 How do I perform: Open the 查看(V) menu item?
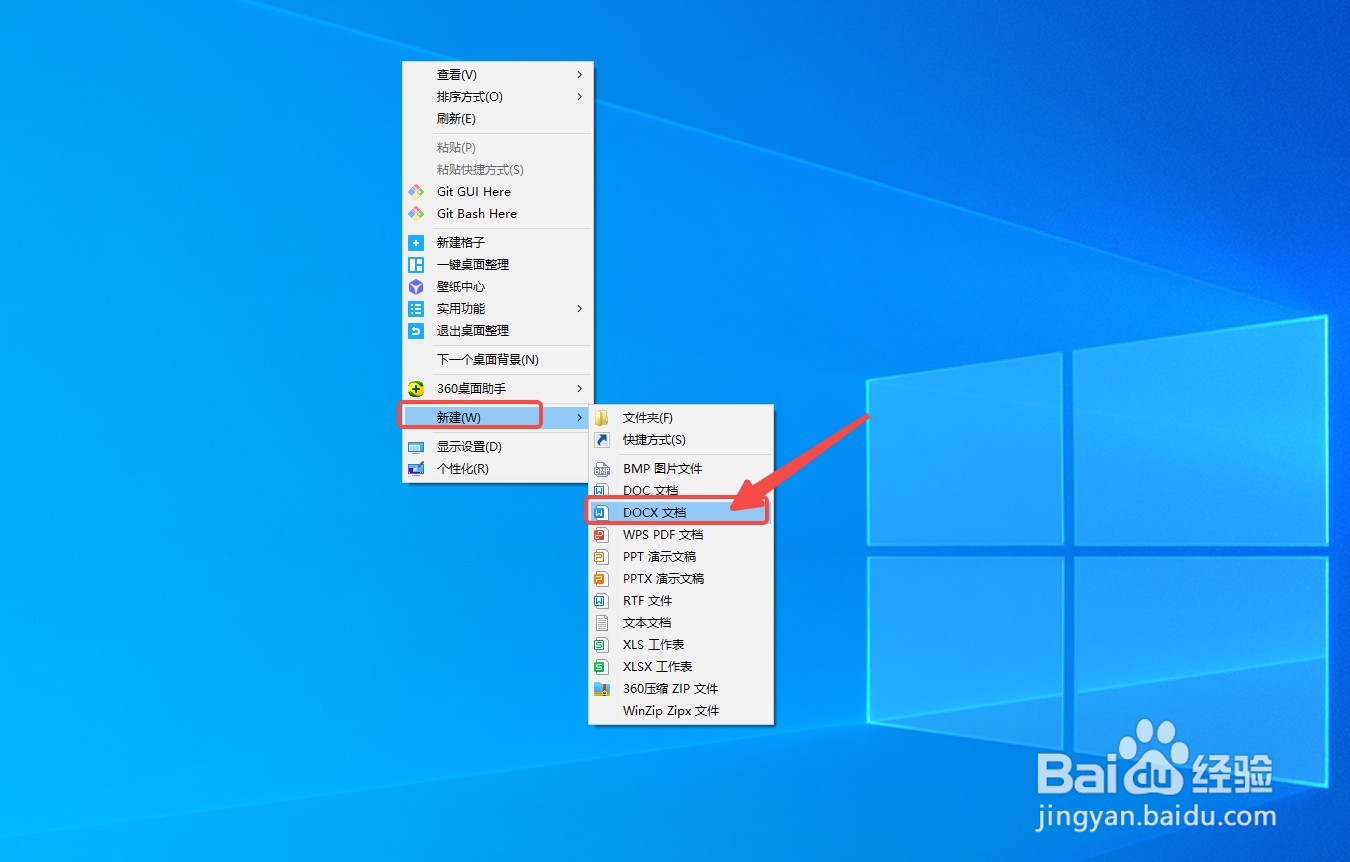(497, 75)
